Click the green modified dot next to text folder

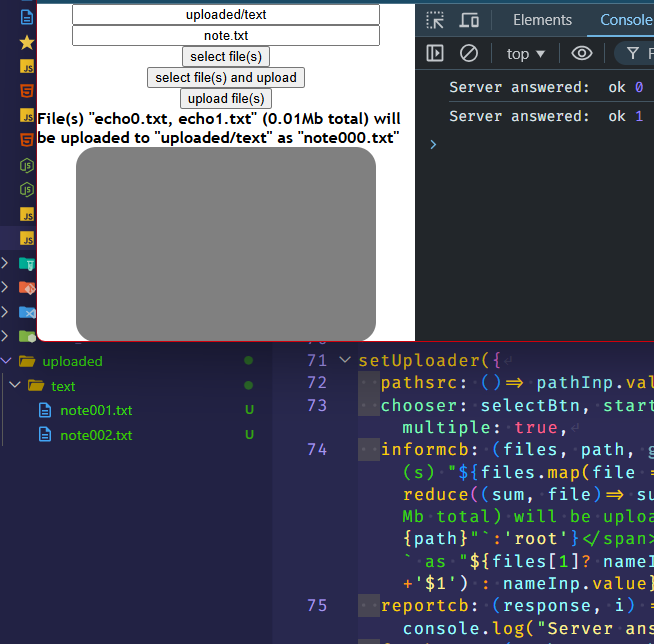(x=249, y=385)
